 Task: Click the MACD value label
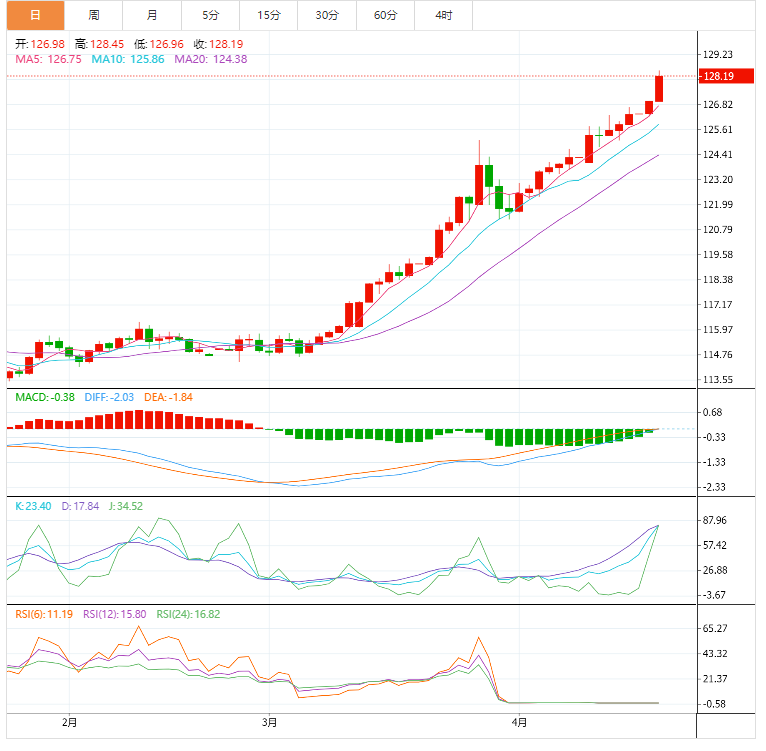(x=42, y=397)
